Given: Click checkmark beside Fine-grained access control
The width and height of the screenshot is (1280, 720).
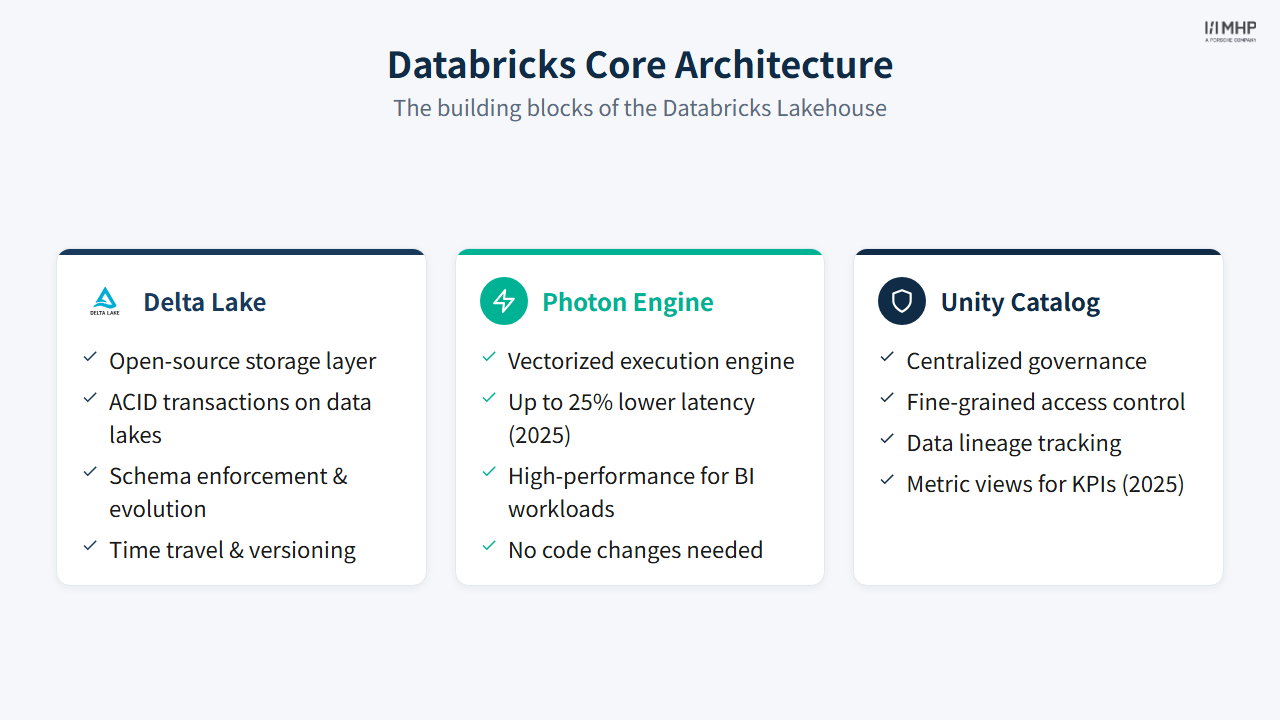Looking at the screenshot, I should (887, 398).
